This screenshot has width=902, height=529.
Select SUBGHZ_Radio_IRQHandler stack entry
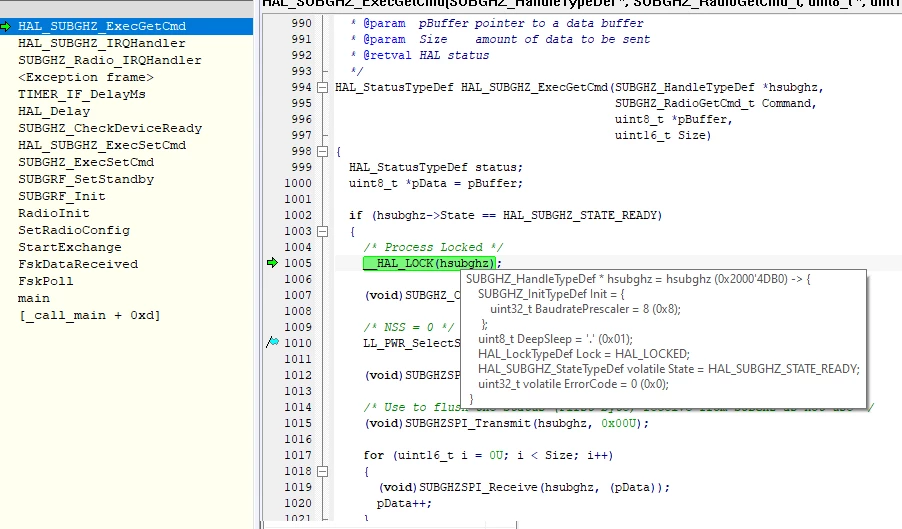(x=110, y=60)
